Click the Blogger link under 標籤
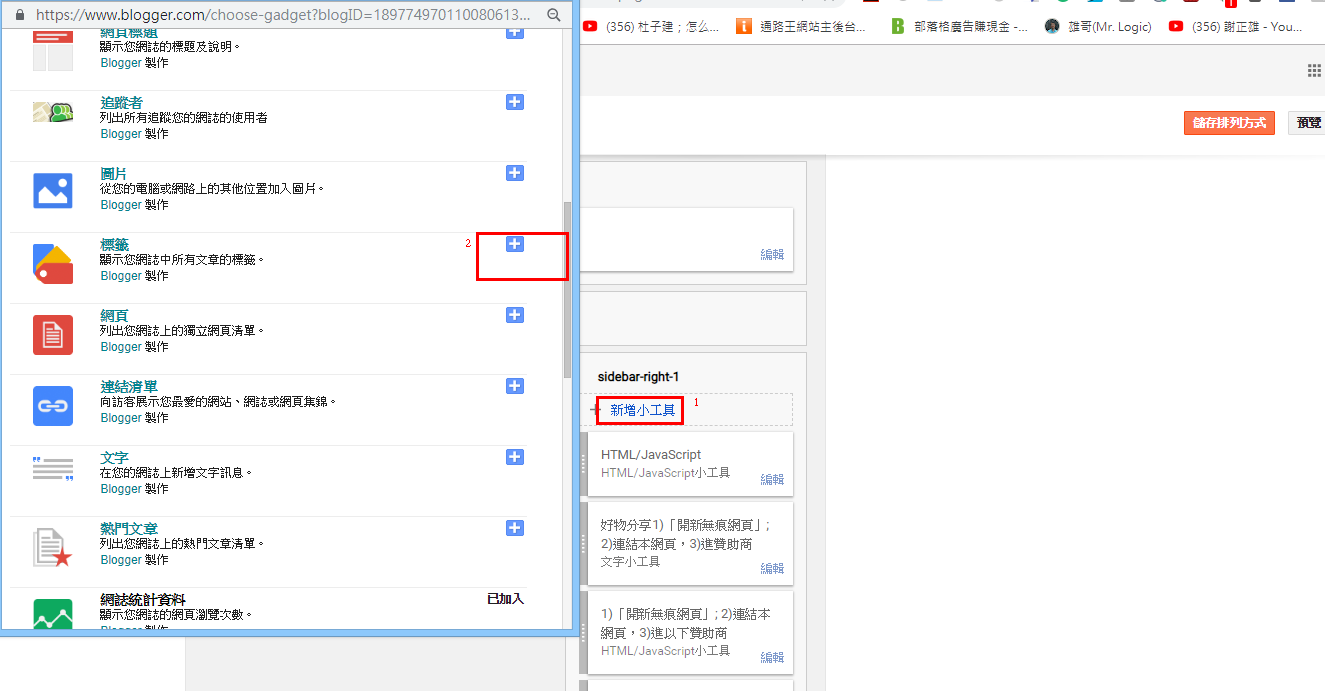Screen dimensions: 1325x691 click(121, 275)
